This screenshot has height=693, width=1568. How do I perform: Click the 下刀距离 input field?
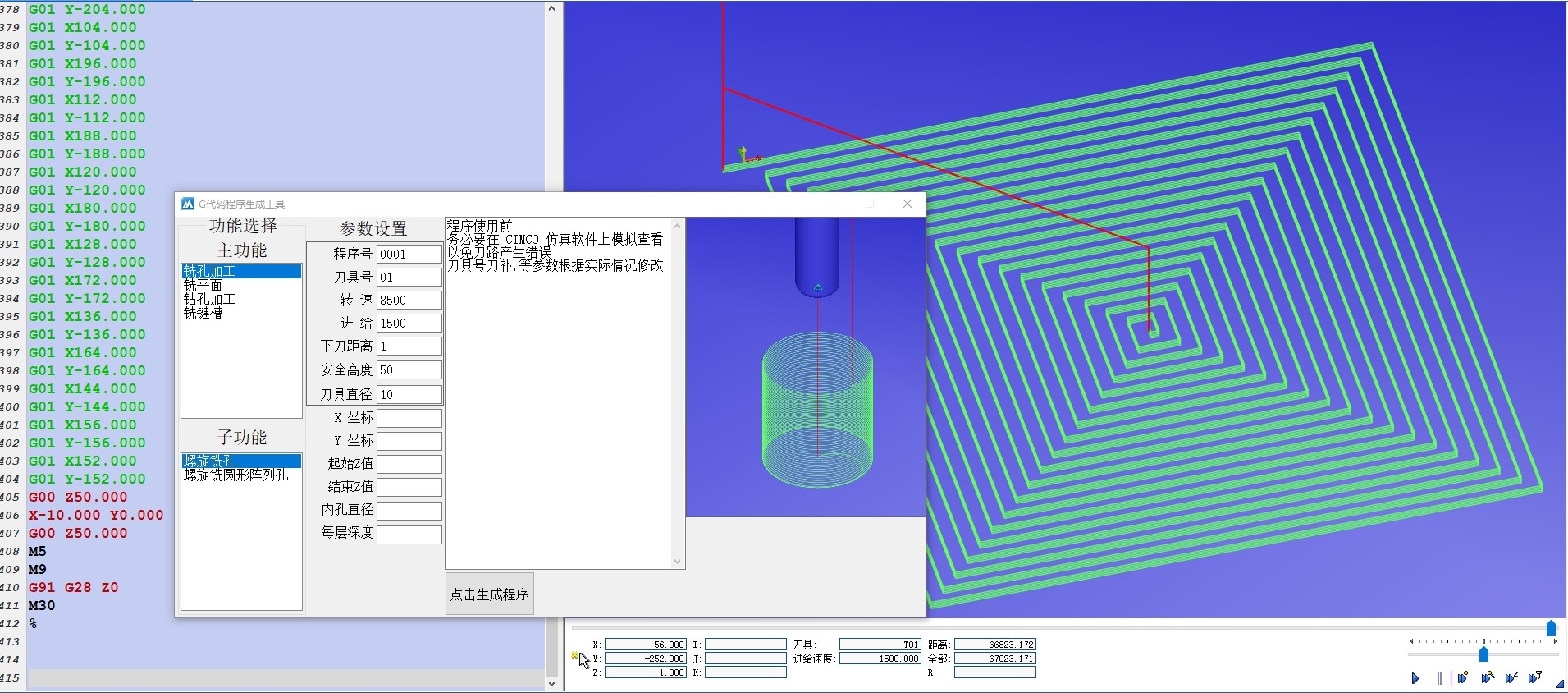(409, 346)
